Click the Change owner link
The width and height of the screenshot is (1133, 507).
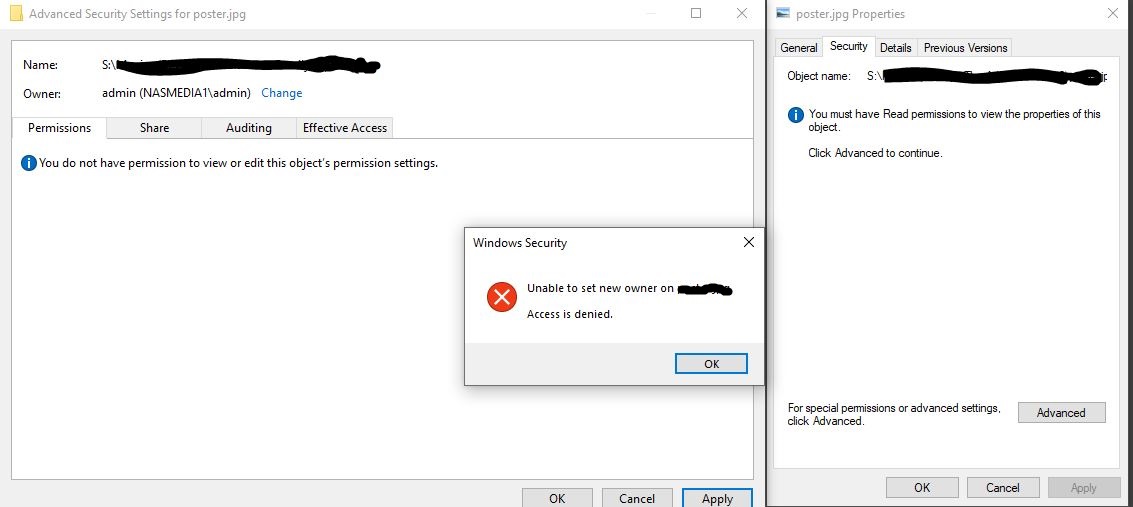point(281,93)
